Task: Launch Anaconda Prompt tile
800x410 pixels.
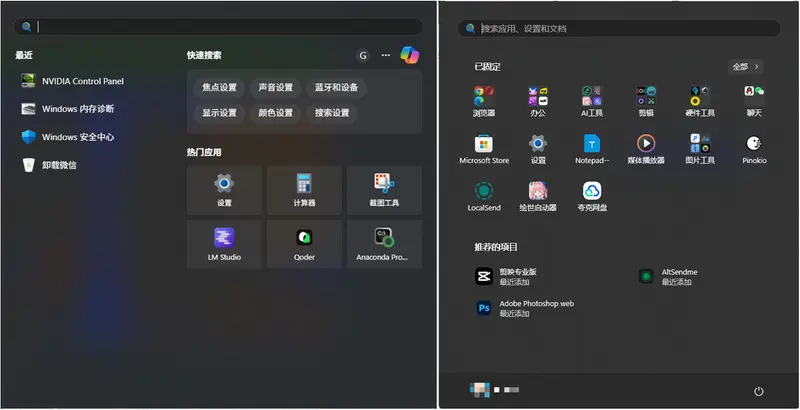Action: (384, 244)
